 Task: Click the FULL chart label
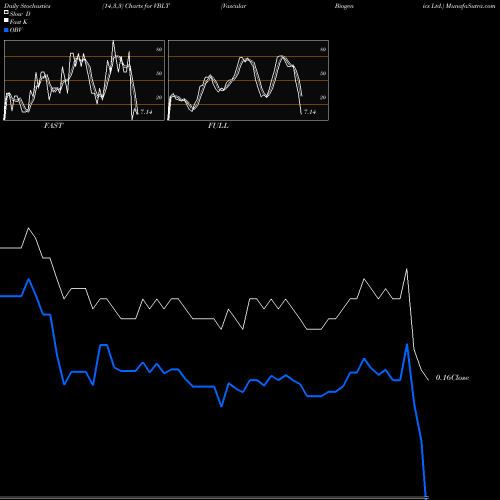[218, 126]
